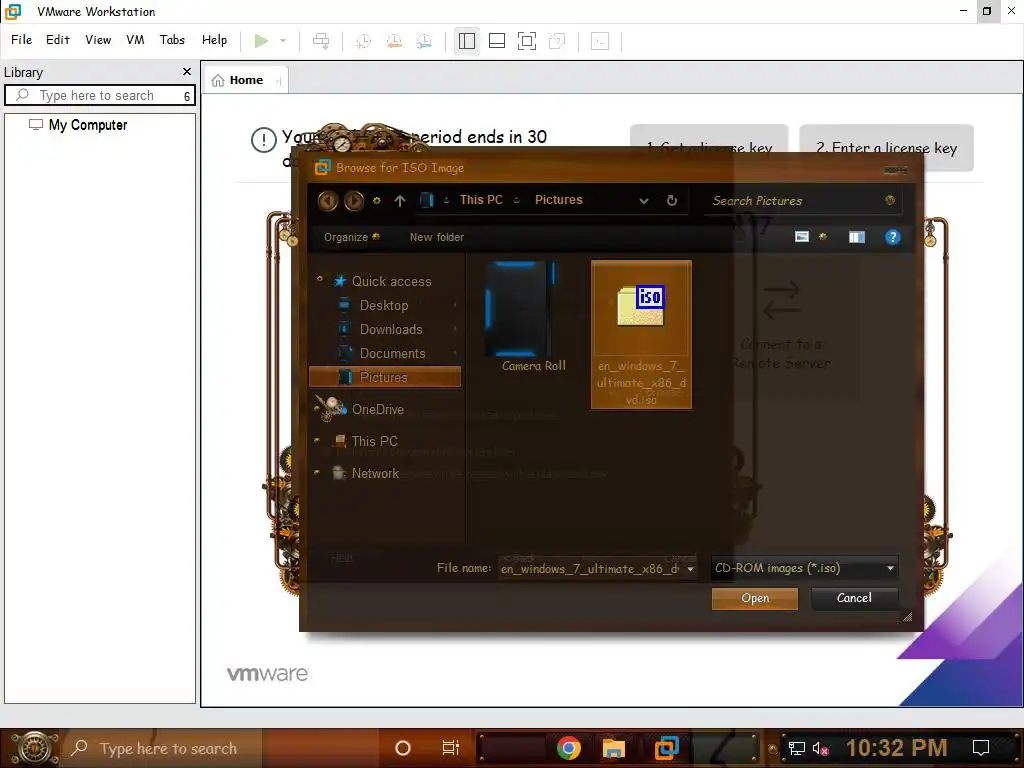Launch Chrome from the taskbar
This screenshot has height=768, width=1024.
tap(568, 748)
